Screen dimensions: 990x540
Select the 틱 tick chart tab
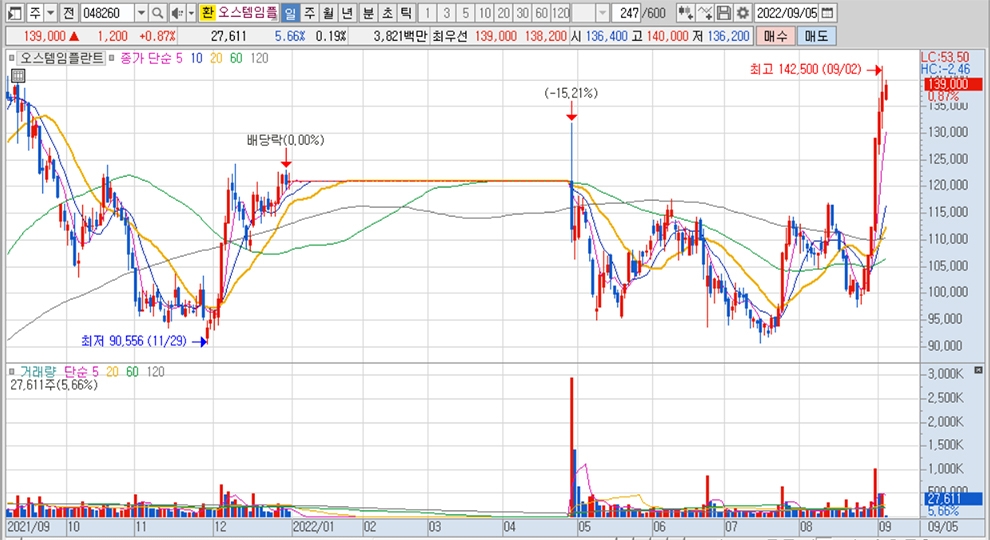405,13
